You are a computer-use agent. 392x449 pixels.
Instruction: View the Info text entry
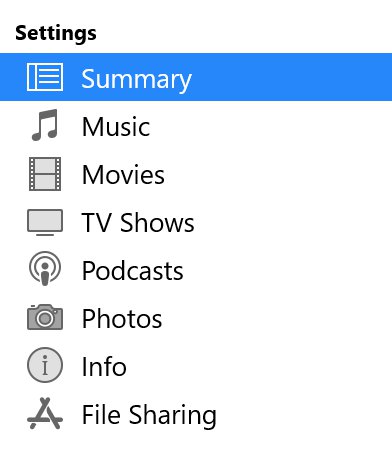point(104,366)
